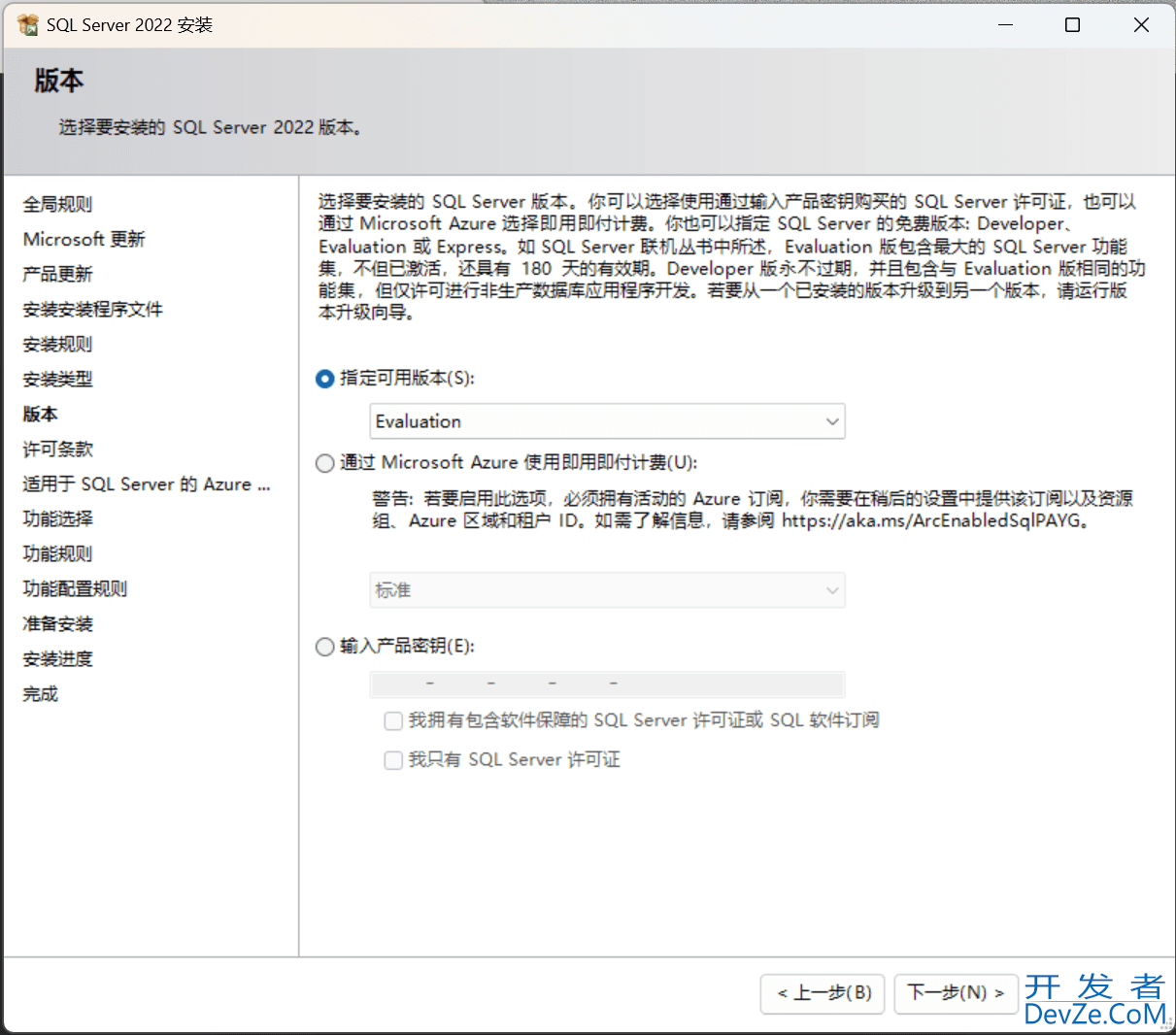1176x1035 pixels.
Task: Proceed with the 下一步(N) button
Action: [x=956, y=993]
